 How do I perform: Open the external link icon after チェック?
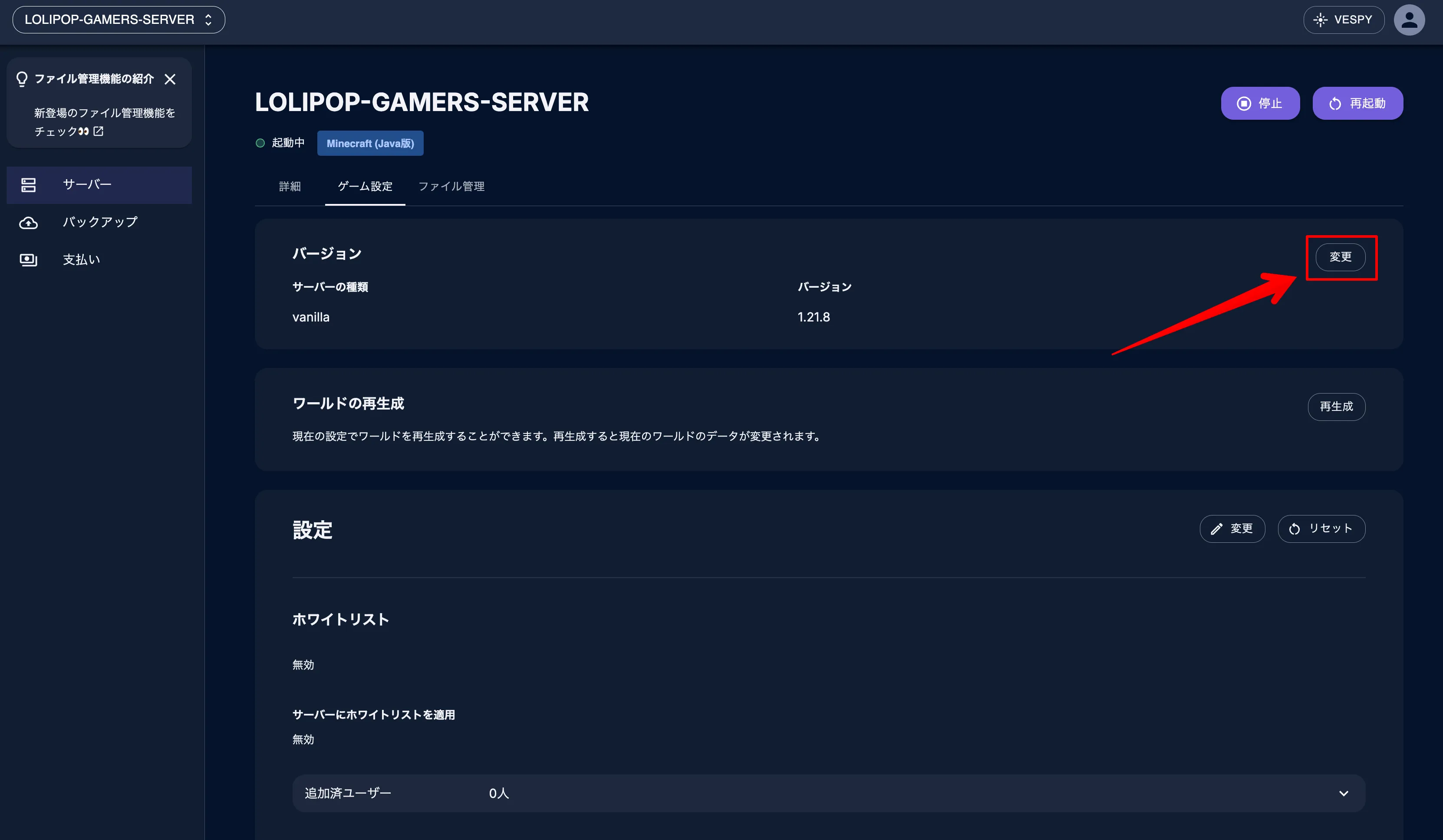tap(99, 131)
